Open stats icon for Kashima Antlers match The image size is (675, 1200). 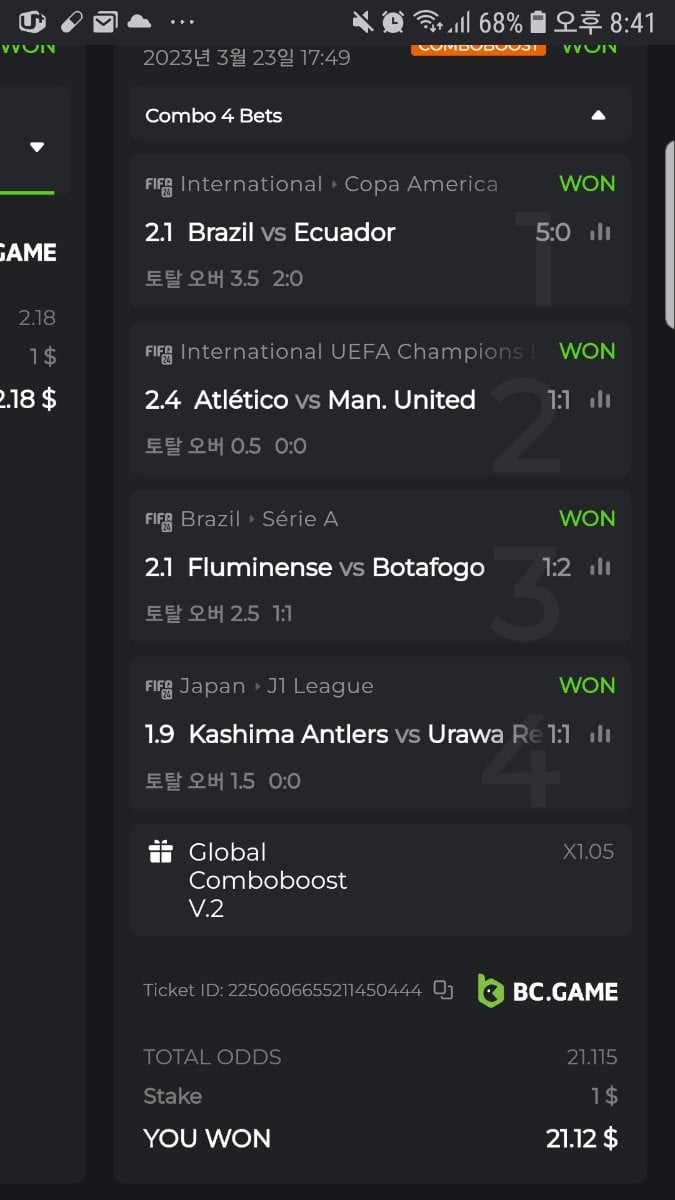click(x=600, y=735)
